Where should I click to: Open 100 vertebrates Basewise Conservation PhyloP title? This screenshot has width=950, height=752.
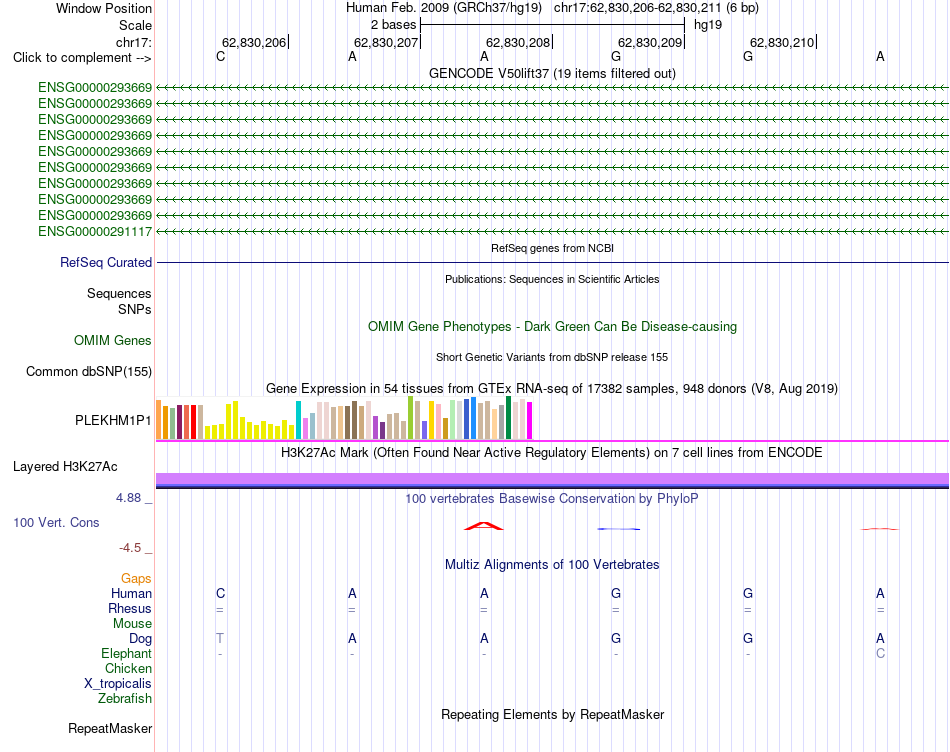pyautogui.click(x=552, y=499)
